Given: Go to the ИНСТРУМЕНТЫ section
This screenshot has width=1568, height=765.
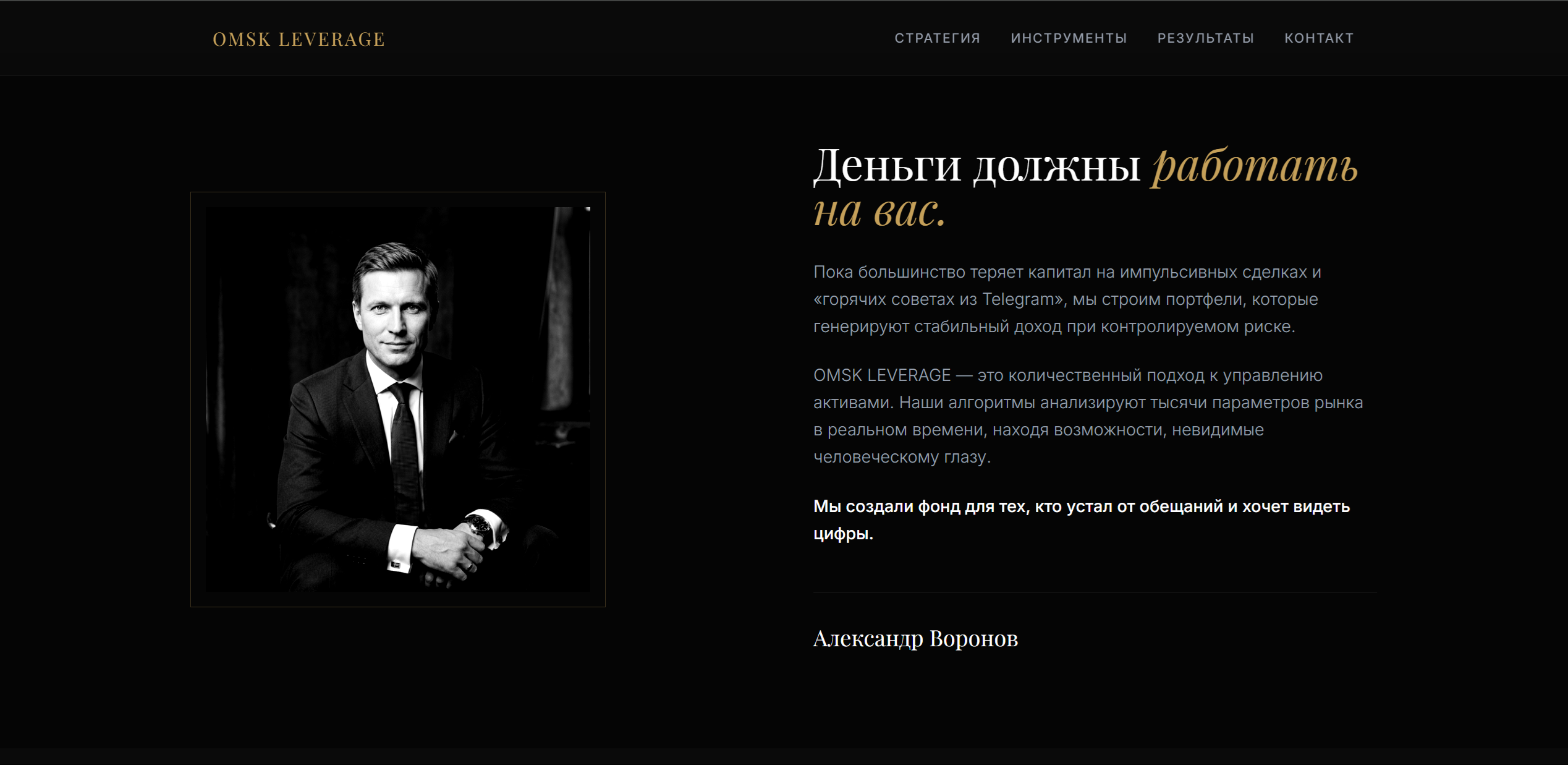Looking at the screenshot, I should [1069, 38].
